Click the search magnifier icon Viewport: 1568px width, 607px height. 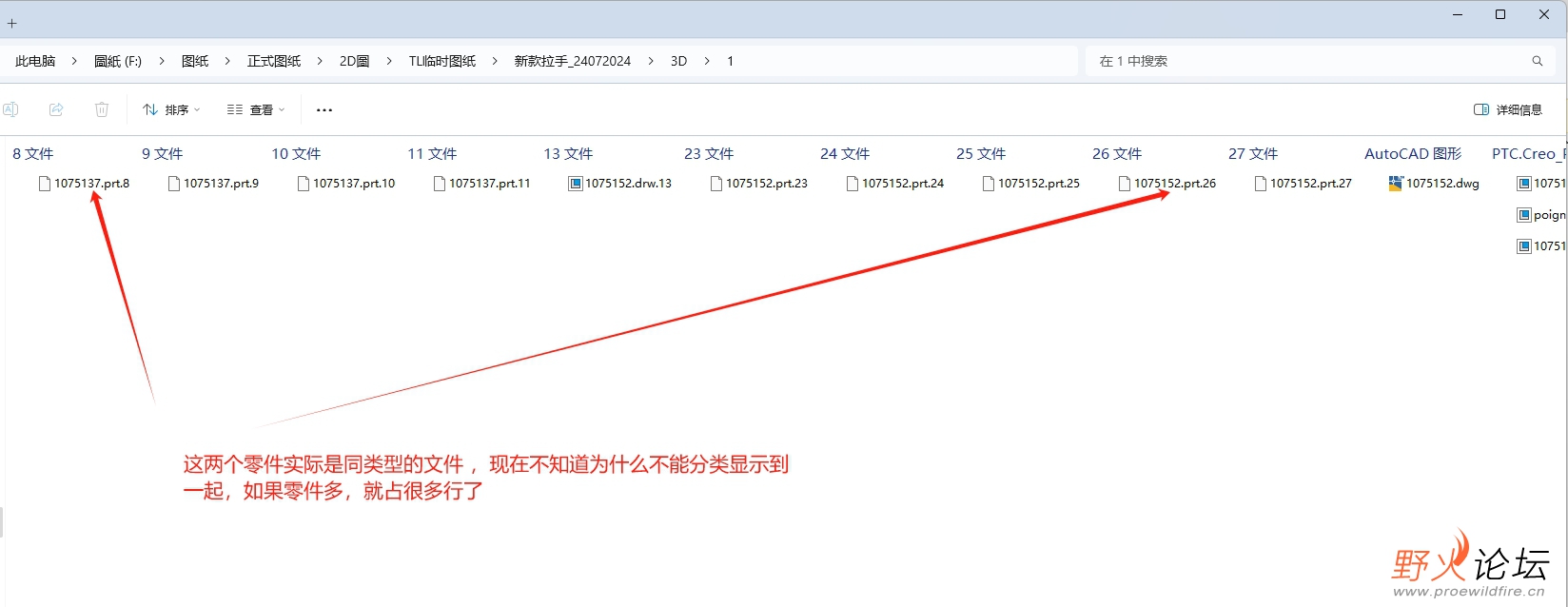tap(1537, 61)
